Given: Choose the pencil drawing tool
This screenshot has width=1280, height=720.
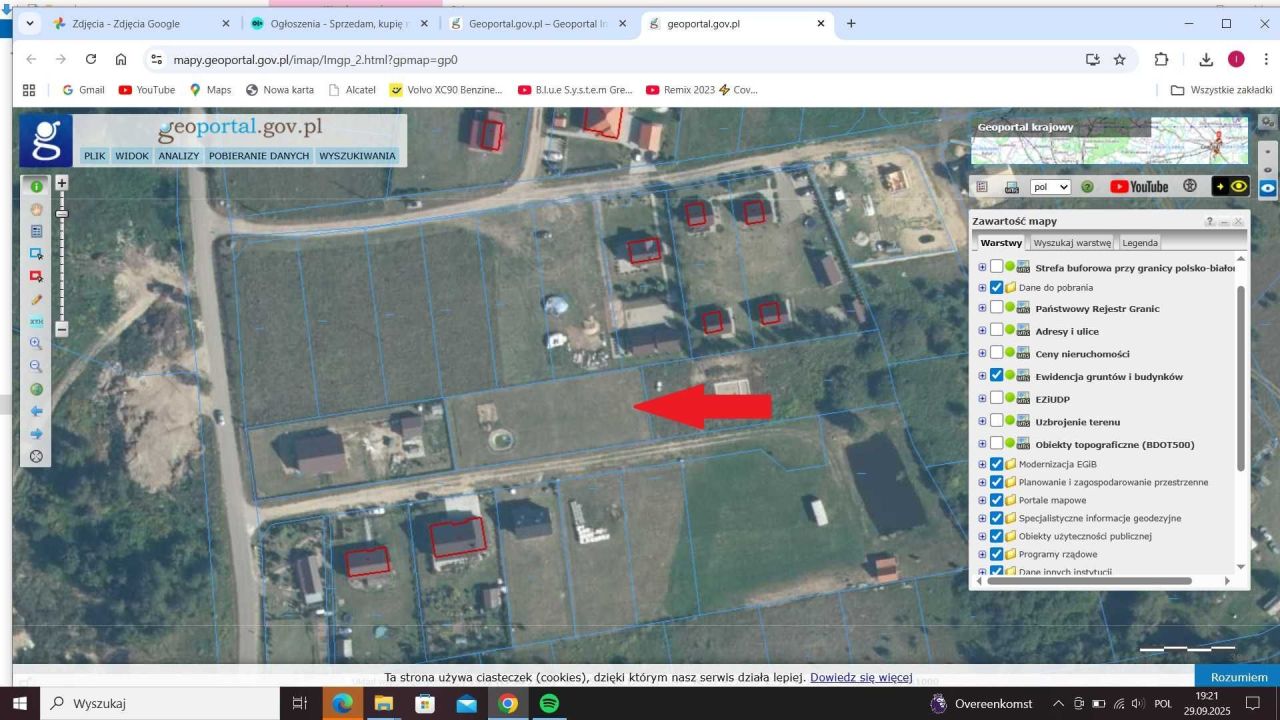Looking at the screenshot, I should pyautogui.click(x=37, y=299).
